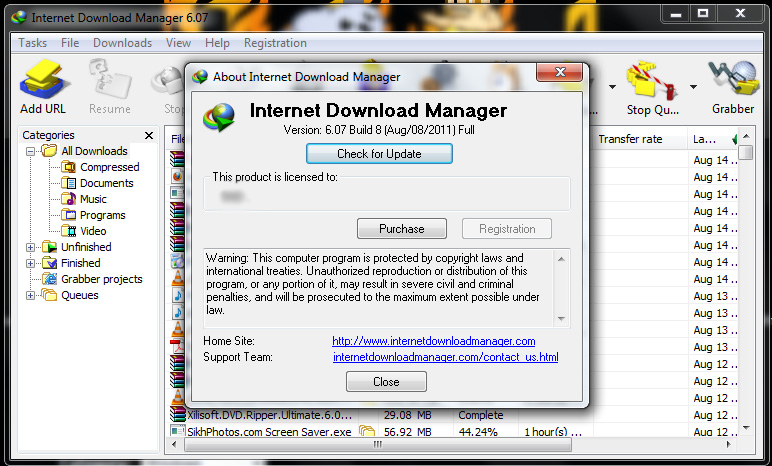The width and height of the screenshot is (772, 466).
Task: Click the 29.08 MB size cell
Action: click(408, 415)
